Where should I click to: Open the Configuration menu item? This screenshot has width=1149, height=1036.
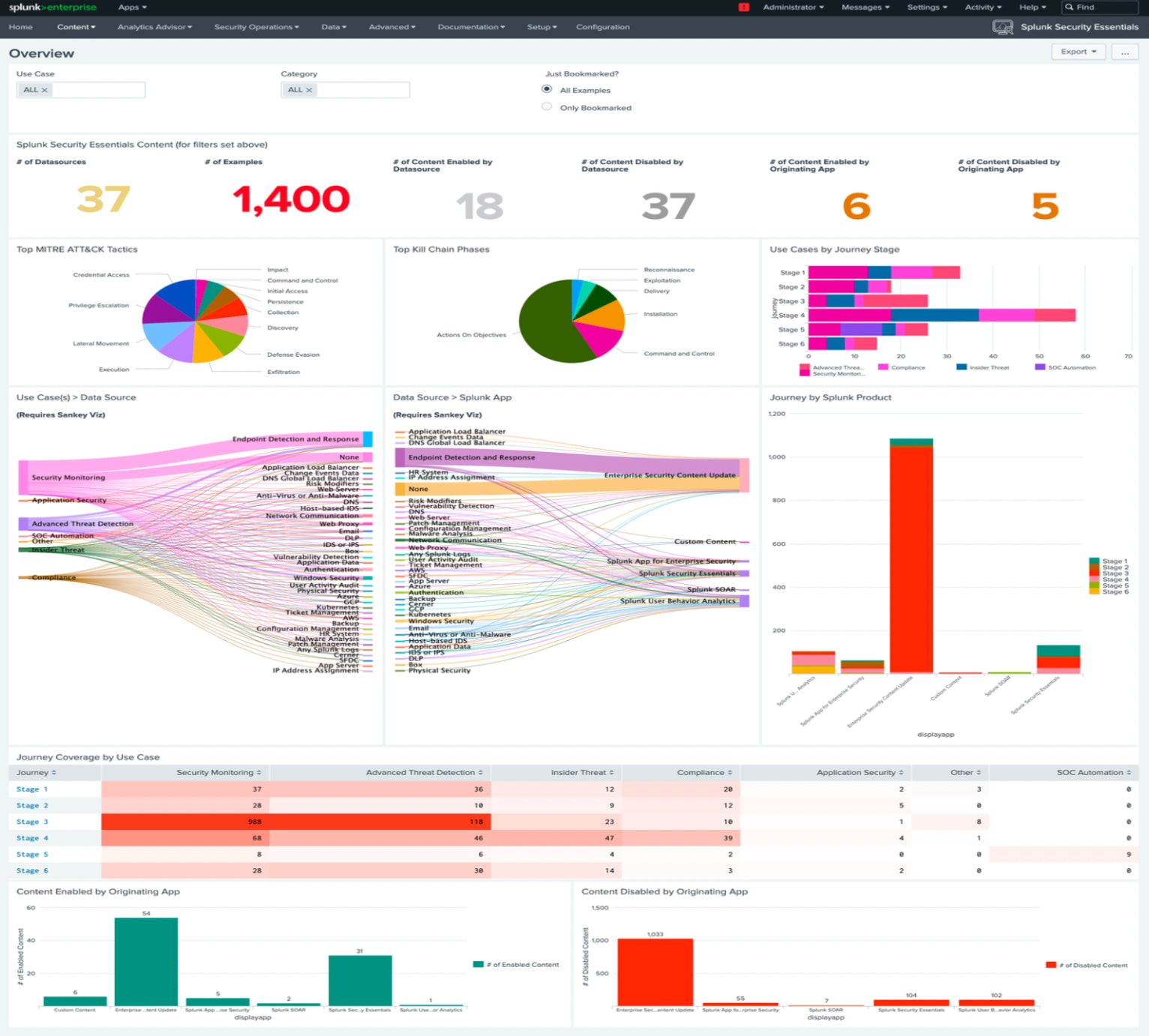603,27
